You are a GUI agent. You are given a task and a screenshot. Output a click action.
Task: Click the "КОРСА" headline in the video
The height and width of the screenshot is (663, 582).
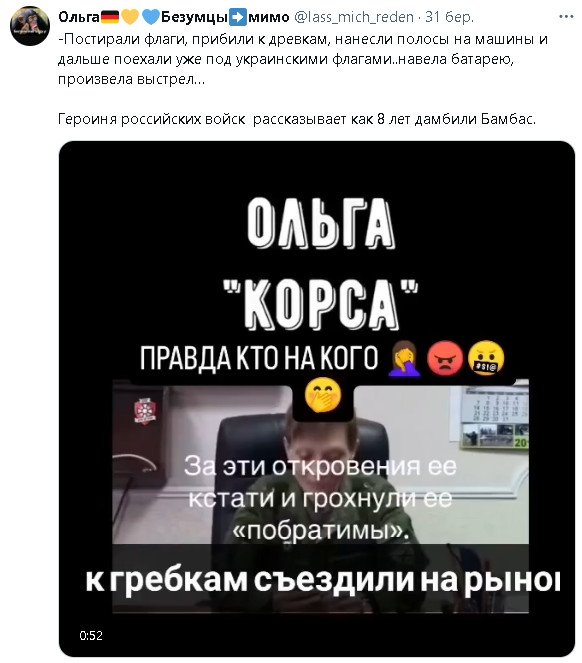pos(321,305)
